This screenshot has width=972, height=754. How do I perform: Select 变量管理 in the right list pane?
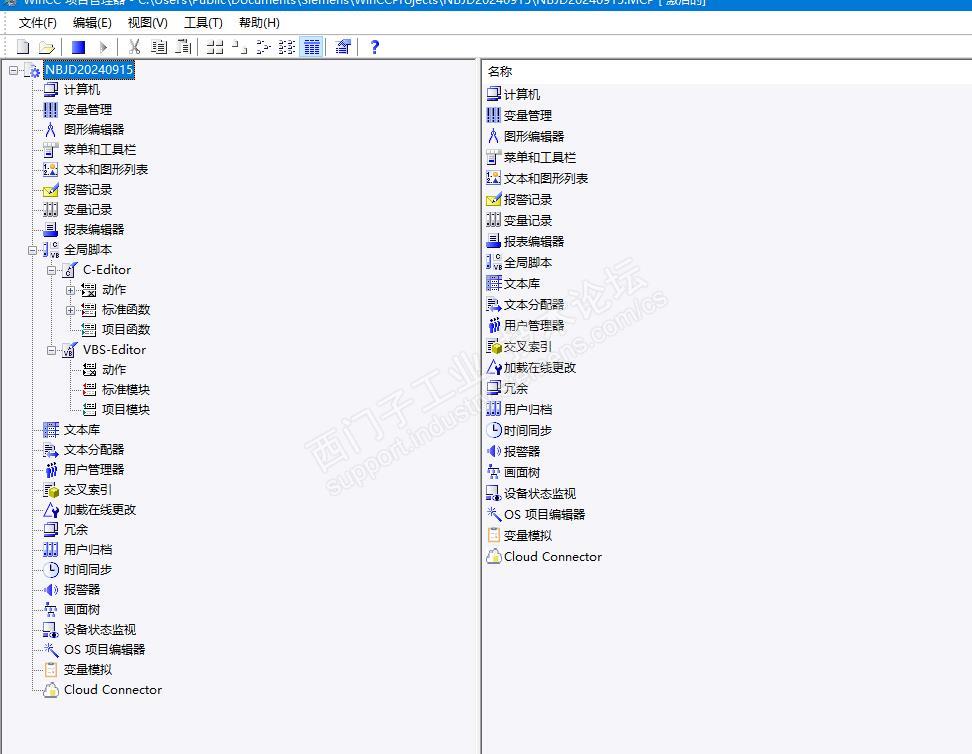tap(528, 115)
